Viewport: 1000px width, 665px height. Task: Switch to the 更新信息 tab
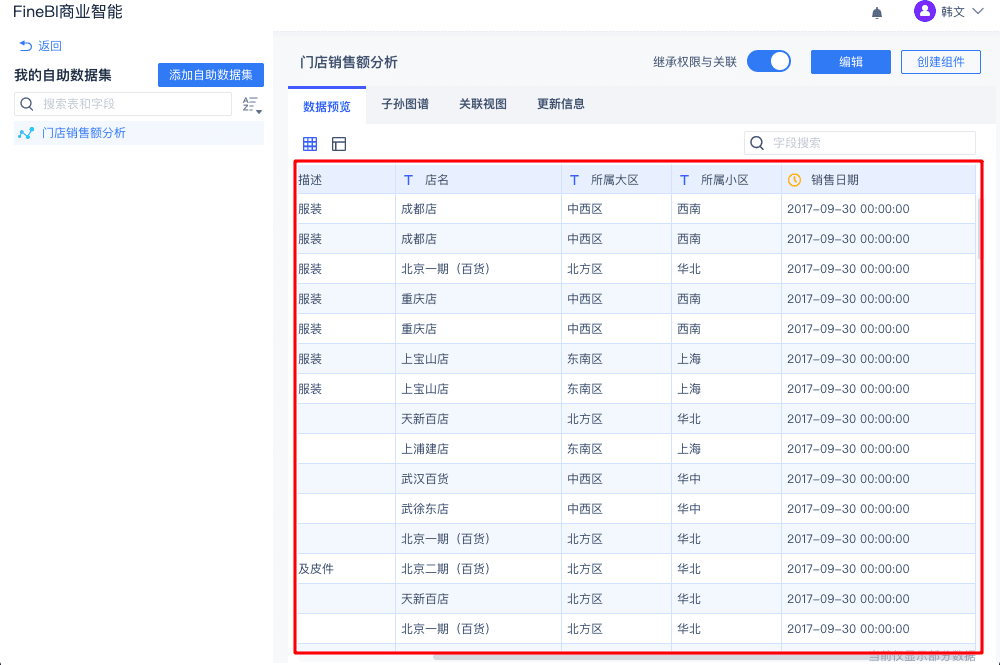coord(561,104)
